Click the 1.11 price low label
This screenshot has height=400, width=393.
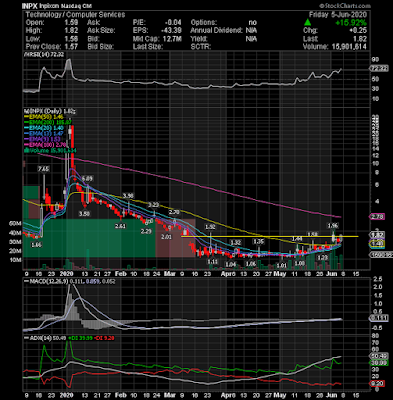pyautogui.click(x=212, y=262)
